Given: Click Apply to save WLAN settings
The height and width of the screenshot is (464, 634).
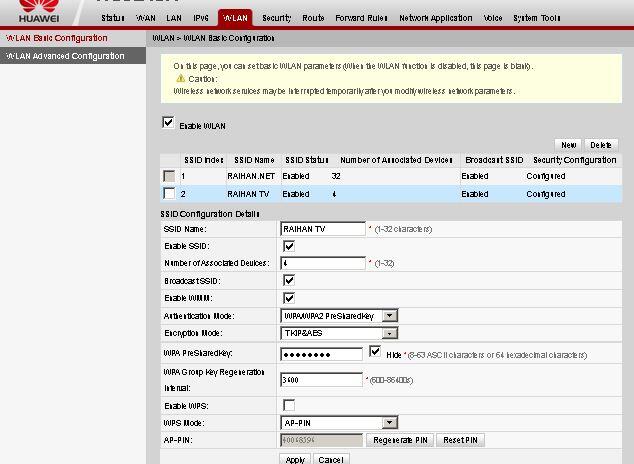Looking at the screenshot, I should point(295,459).
